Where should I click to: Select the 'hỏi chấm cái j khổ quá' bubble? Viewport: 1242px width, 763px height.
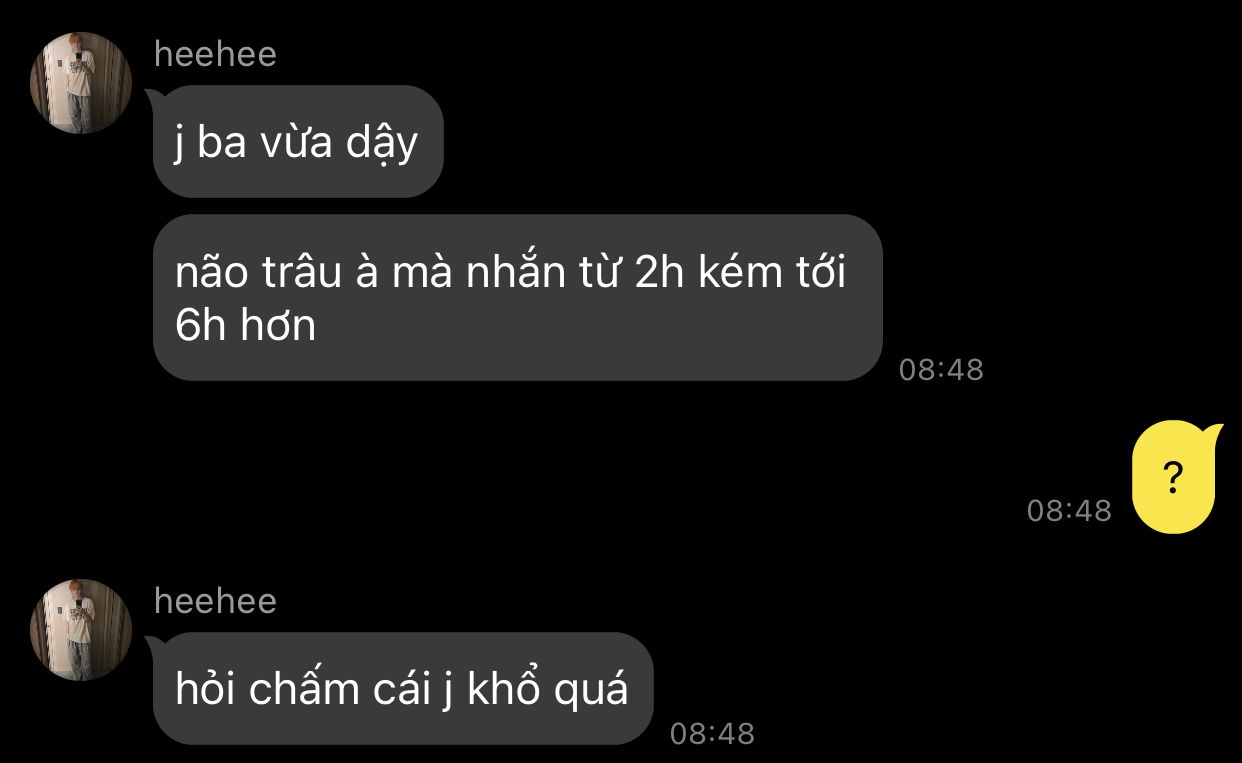[403, 688]
